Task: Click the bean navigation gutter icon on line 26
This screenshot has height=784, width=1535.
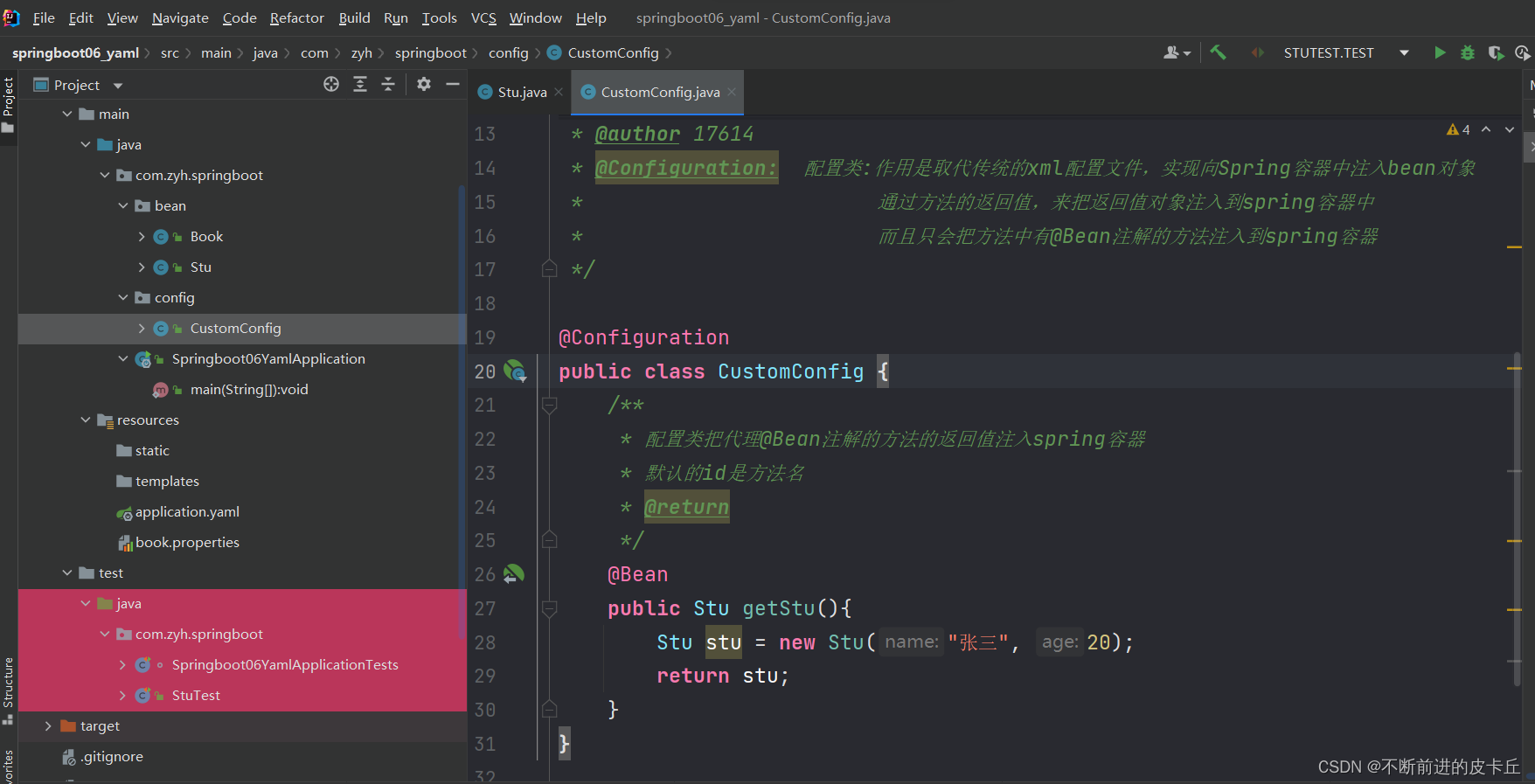Action: [514, 574]
